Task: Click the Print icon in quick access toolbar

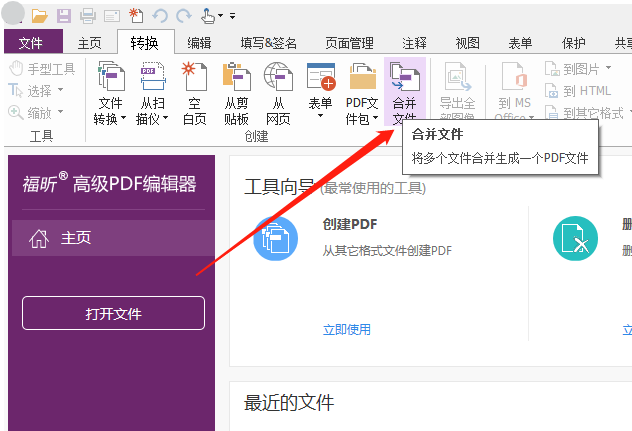Action: 88,16
